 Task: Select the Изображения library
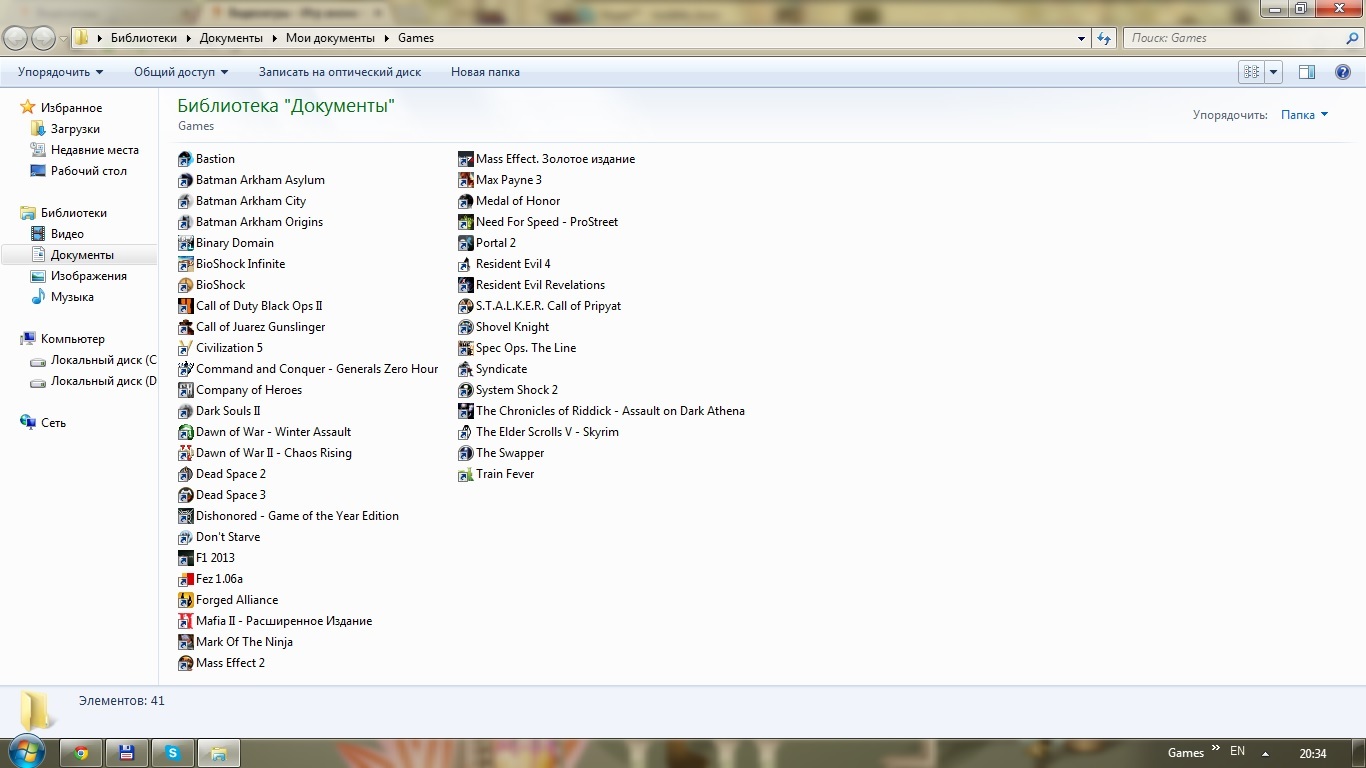[88, 276]
